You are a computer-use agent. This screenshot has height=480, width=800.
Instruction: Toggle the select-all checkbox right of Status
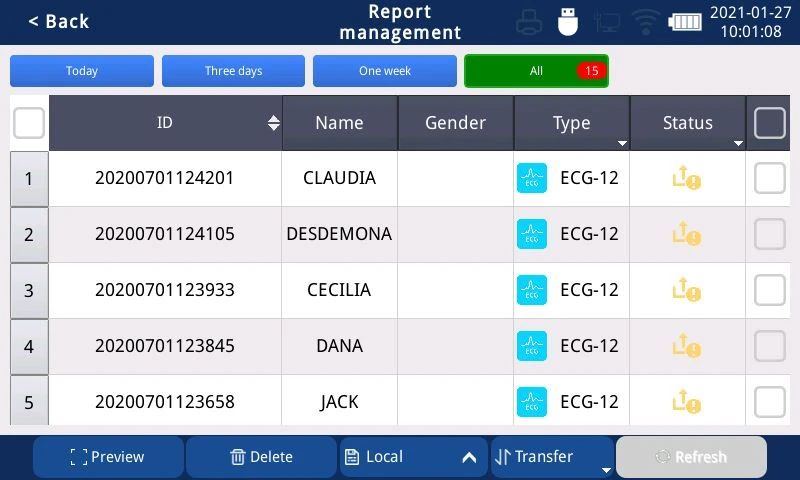(769, 123)
